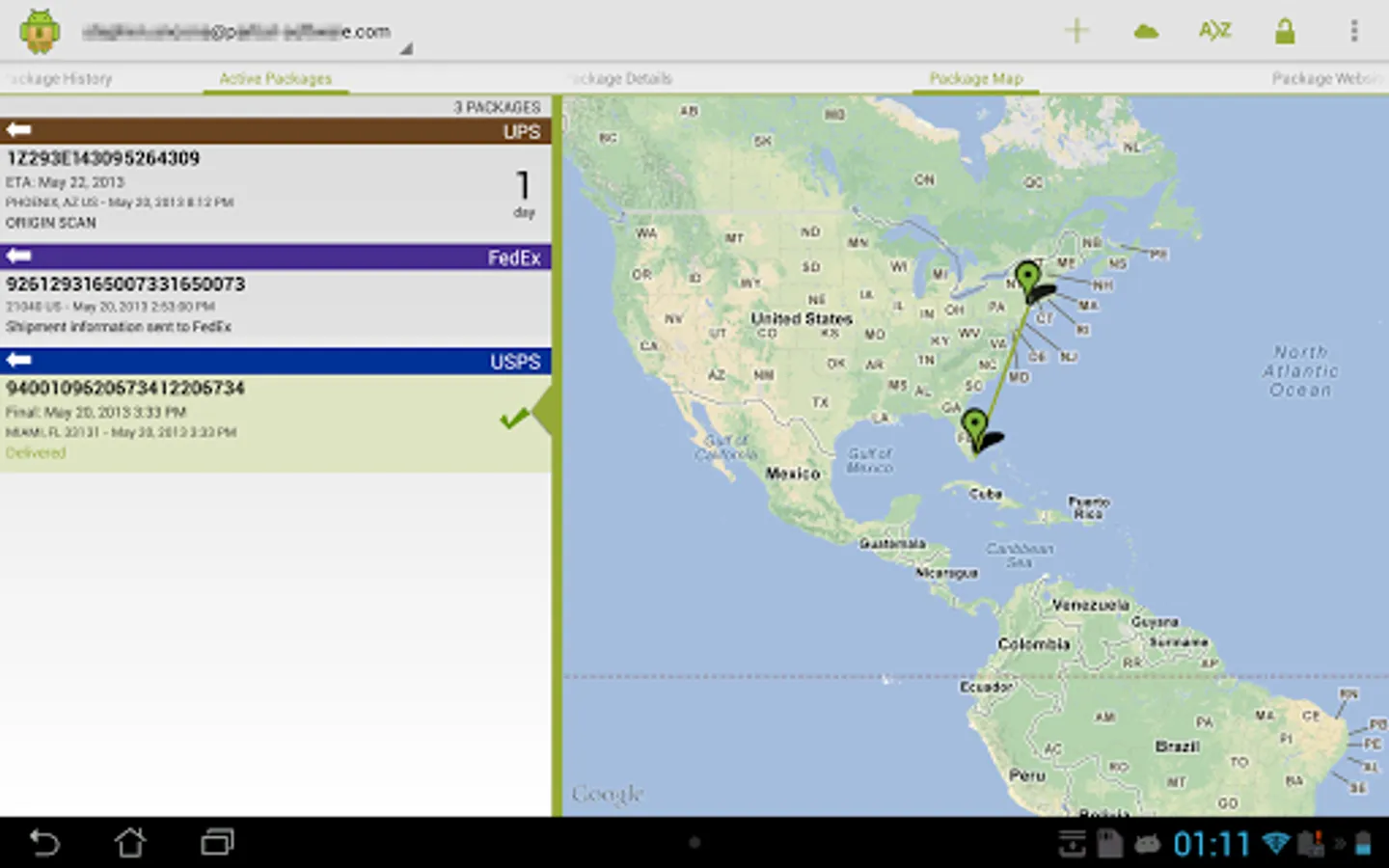Screen dimensions: 1389x868
Task: Tap the arrow on the USPS header
Action: (19, 360)
